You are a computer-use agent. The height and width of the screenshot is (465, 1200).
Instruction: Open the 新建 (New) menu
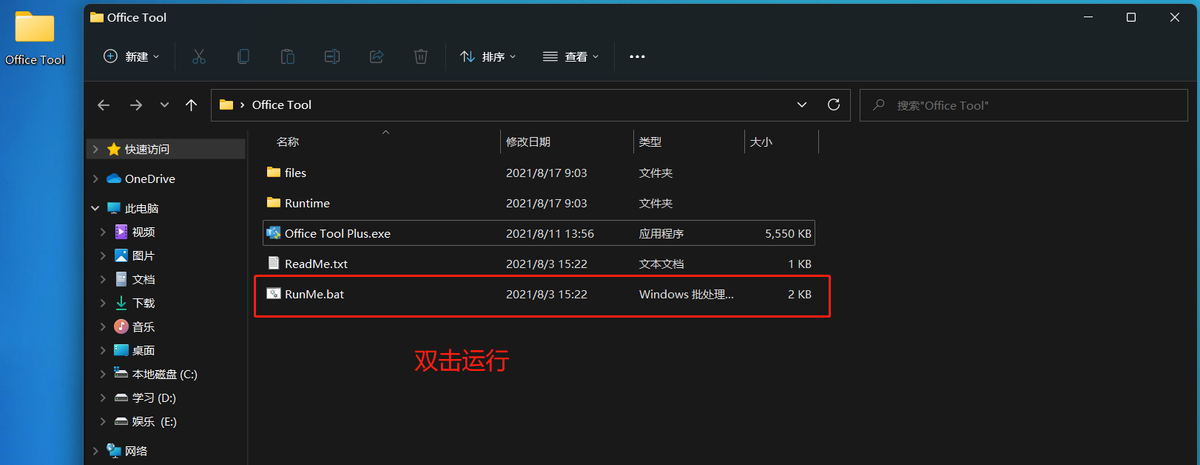click(132, 57)
